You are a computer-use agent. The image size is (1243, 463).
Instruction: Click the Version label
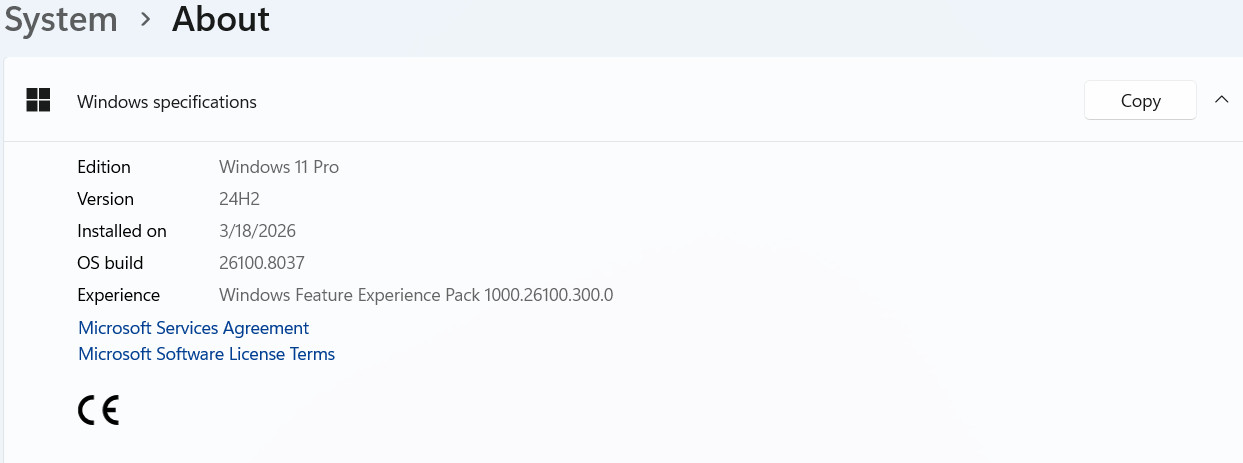point(106,199)
